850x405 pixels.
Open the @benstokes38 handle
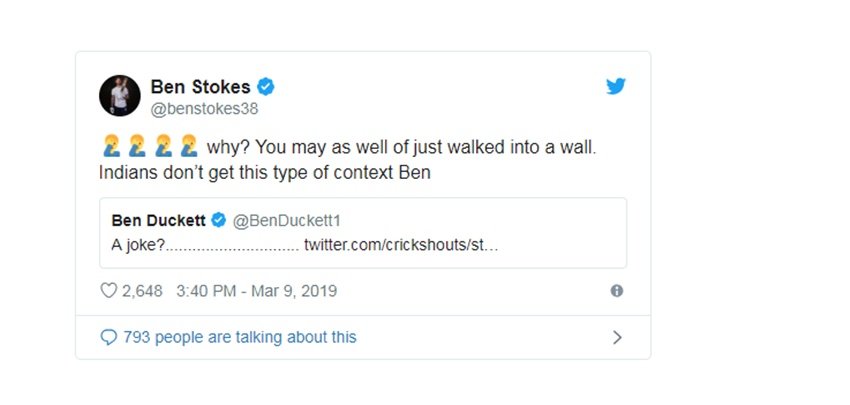(x=204, y=109)
